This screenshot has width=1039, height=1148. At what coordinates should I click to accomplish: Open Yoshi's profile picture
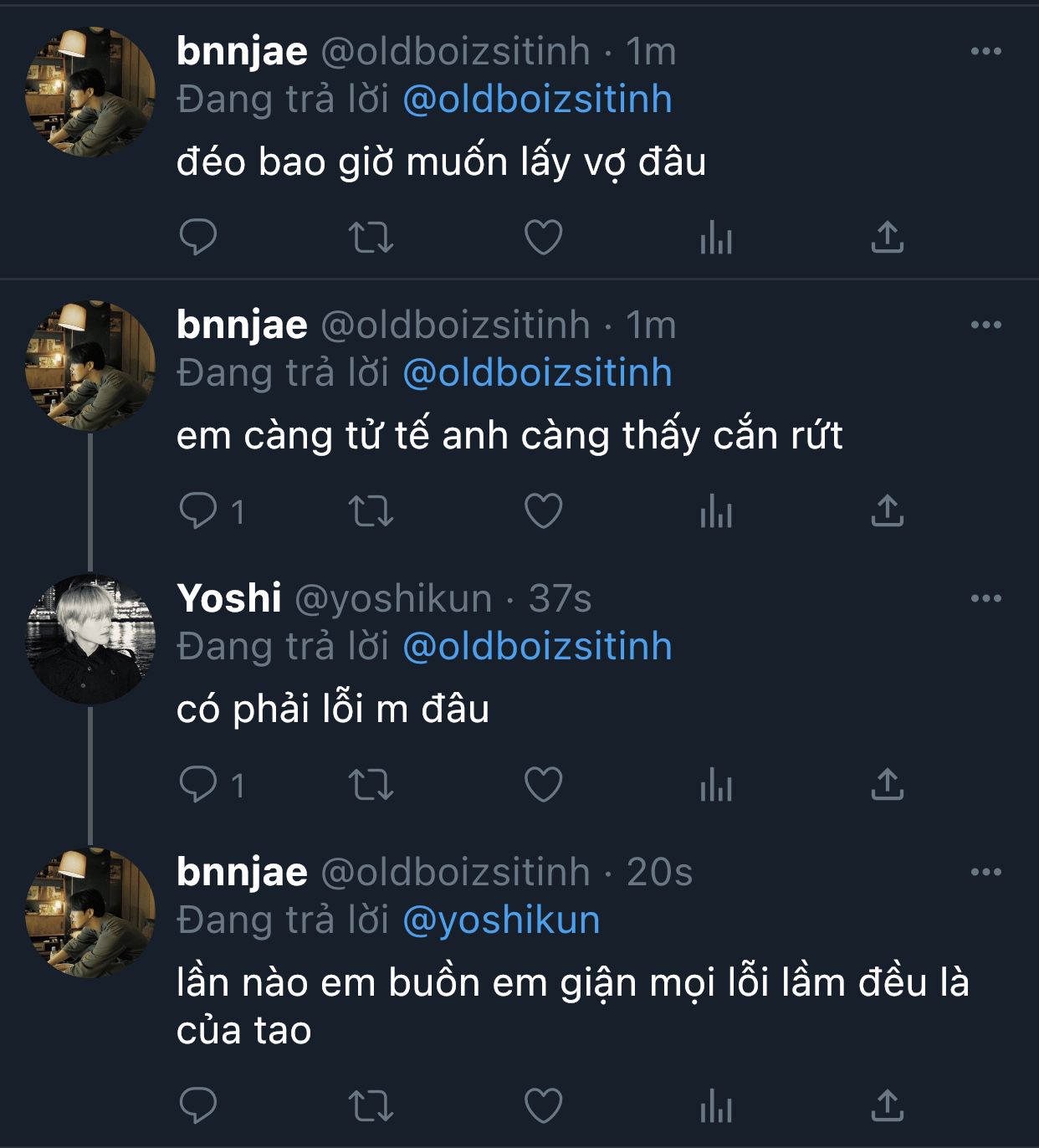90,638
